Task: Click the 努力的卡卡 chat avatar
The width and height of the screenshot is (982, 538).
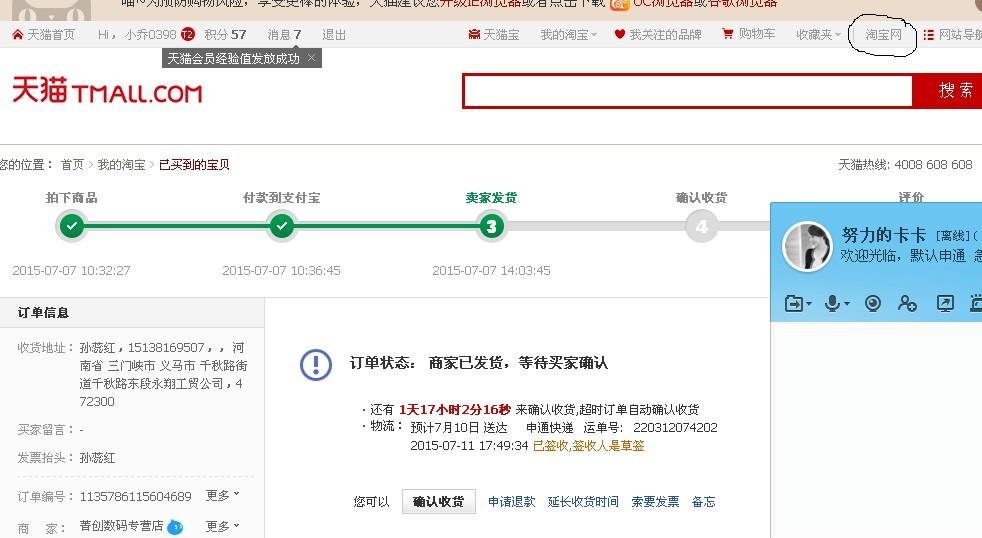Action: click(x=807, y=246)
